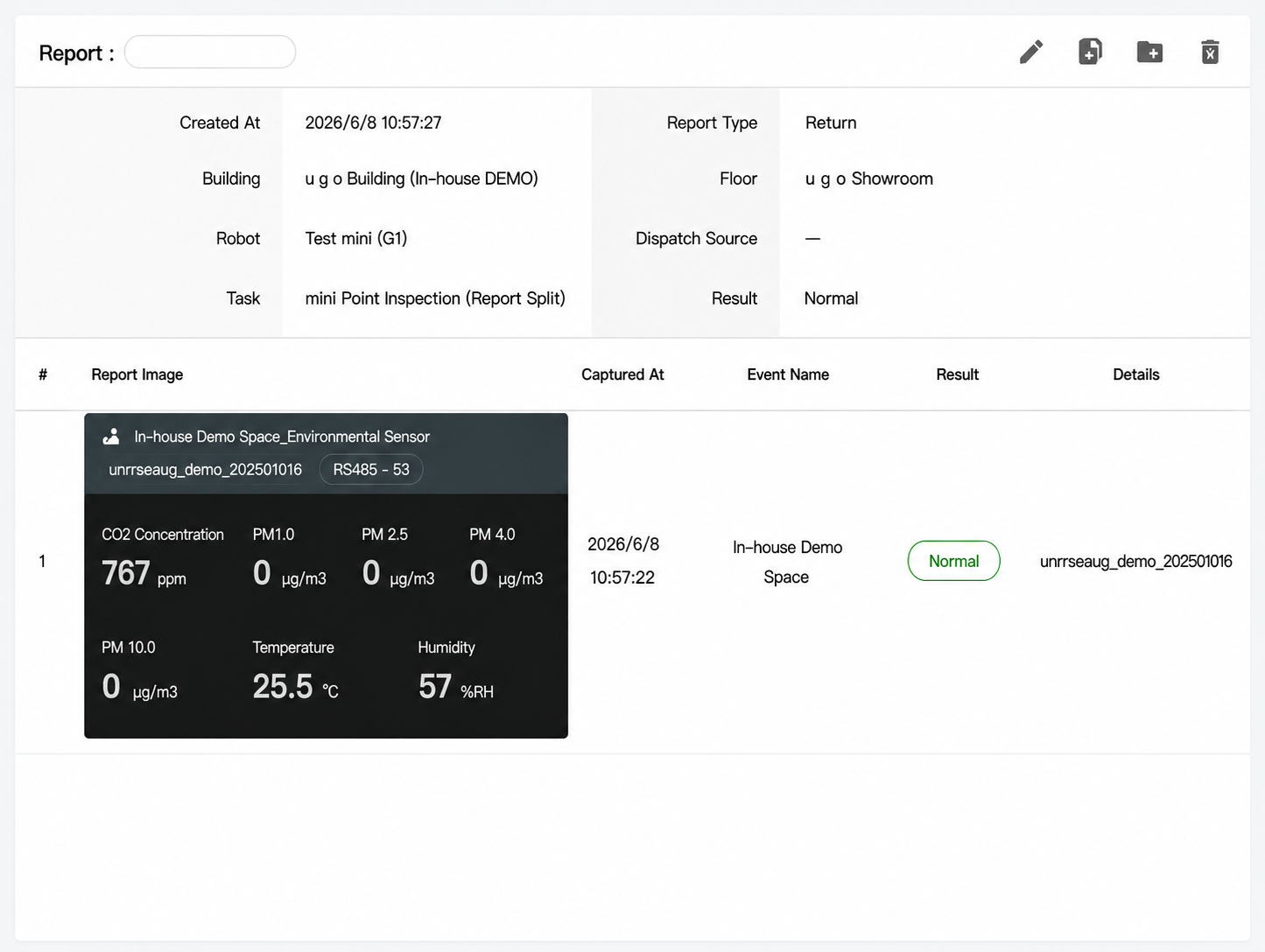This screenshot has width=1265, height=952.
Task: Click the Event Name column header
Action: pyautogui.click(x=788, y=374)
